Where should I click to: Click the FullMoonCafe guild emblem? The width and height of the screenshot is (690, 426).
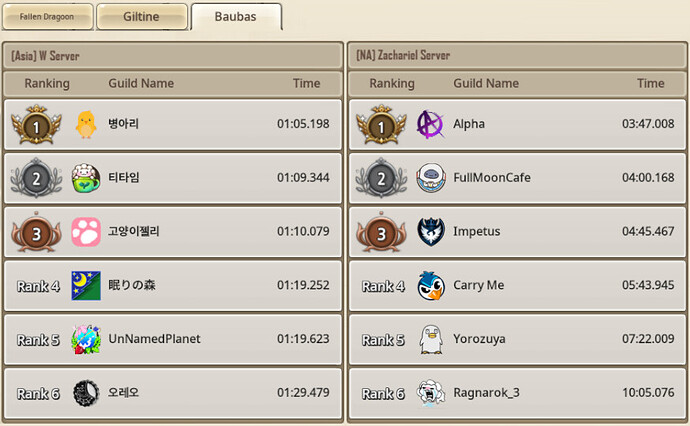[431, 178]
